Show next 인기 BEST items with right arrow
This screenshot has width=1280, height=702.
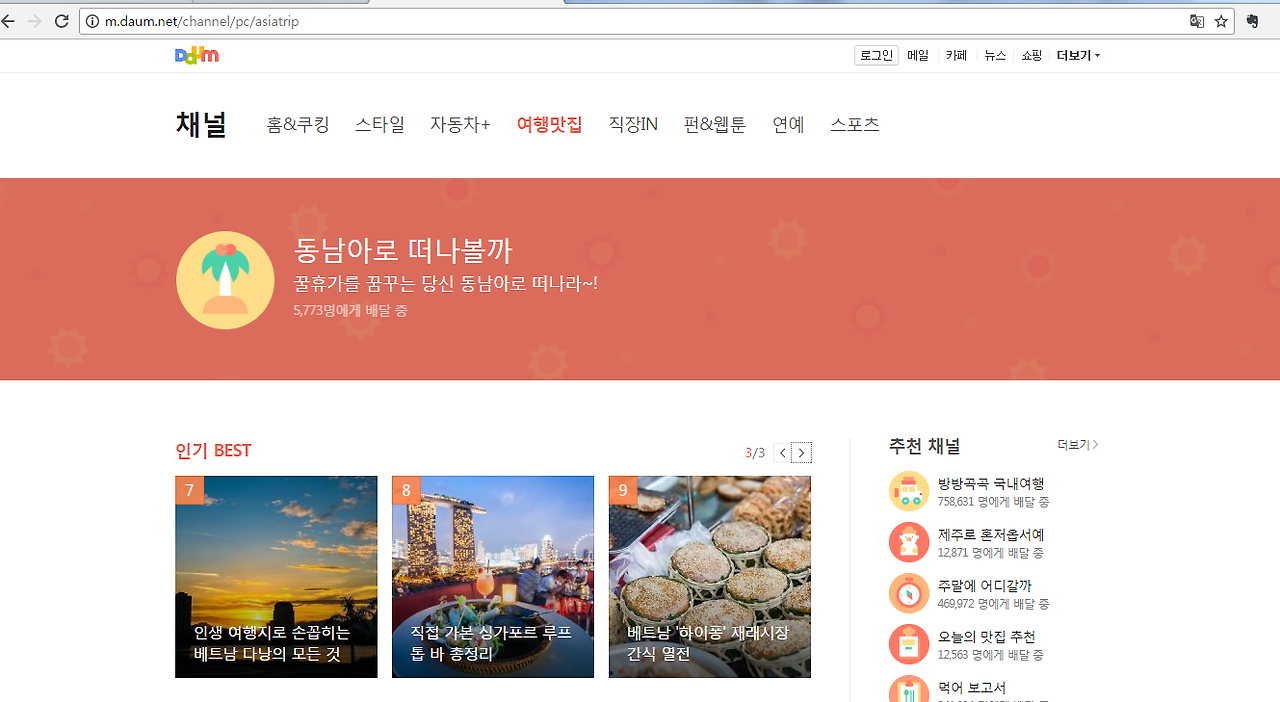[801, 452]
